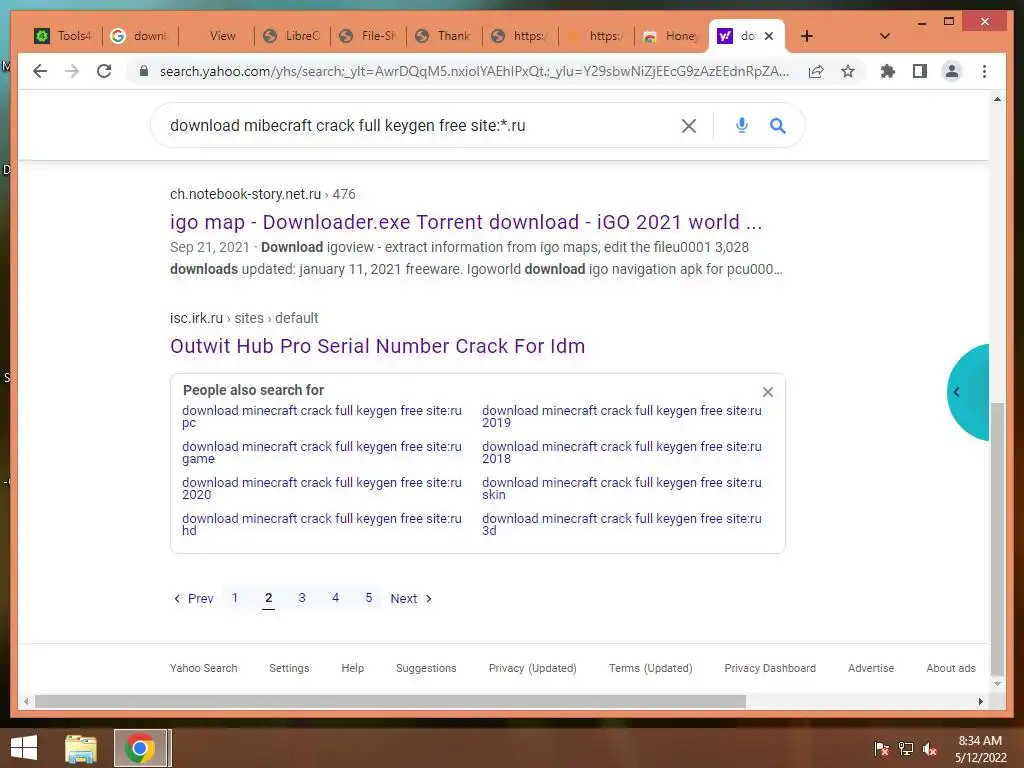Click the lock icon in address bar

pyautogui.click(x=144, y=71)
